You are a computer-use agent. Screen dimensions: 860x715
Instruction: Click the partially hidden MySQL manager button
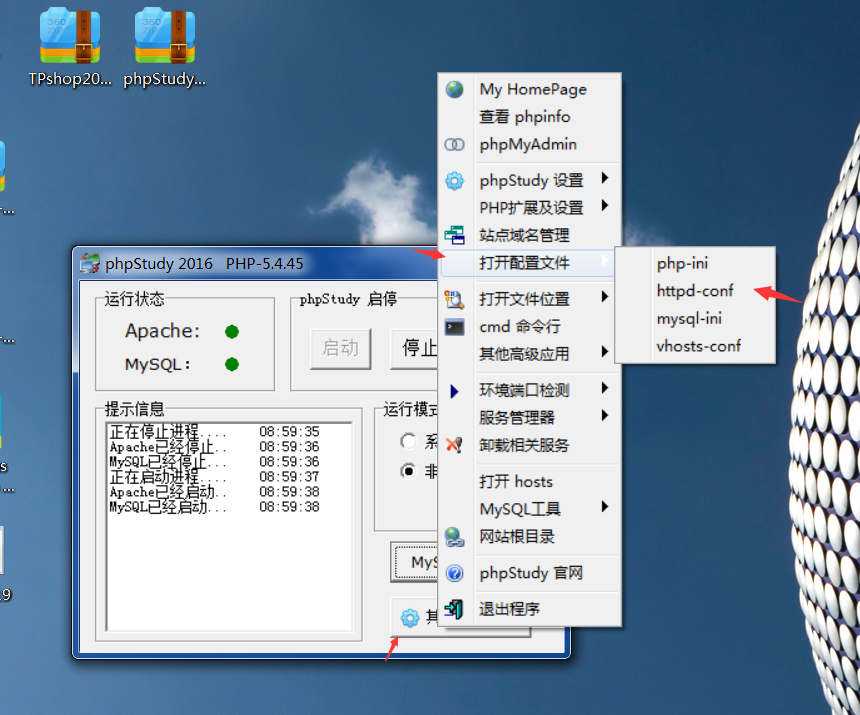click(x=415, y=562)
